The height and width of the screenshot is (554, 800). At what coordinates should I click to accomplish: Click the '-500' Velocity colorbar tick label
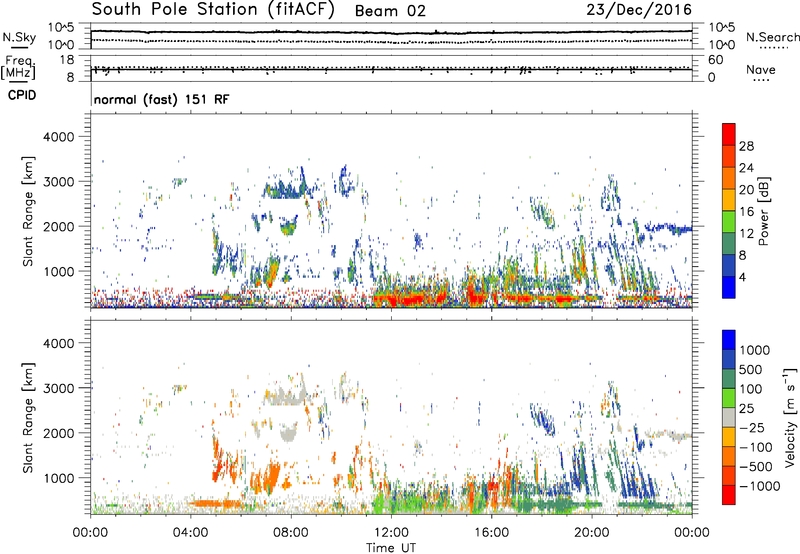[x=756, y=467]
